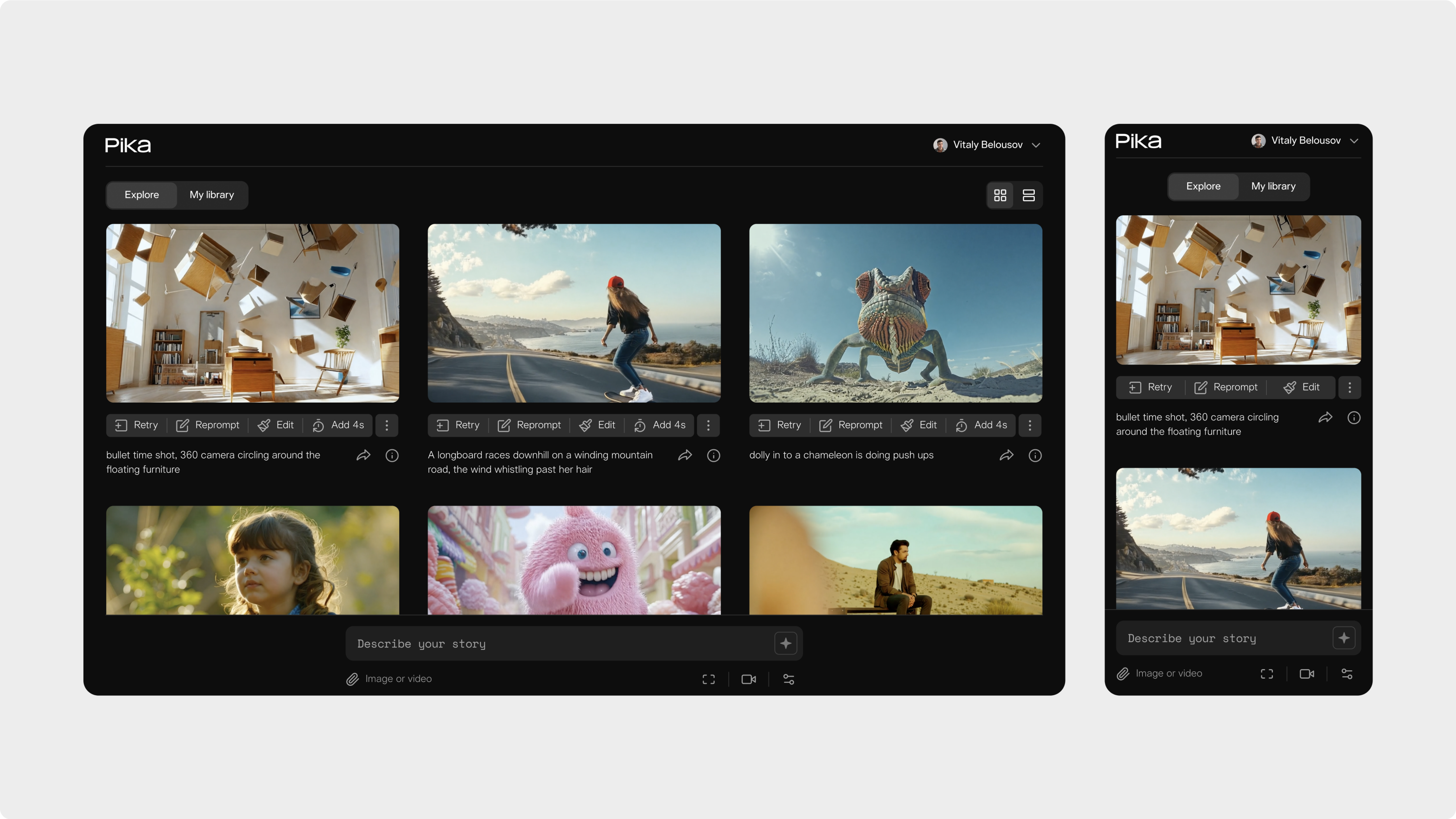Switch to grid view layout

(x=1000, y=195)
